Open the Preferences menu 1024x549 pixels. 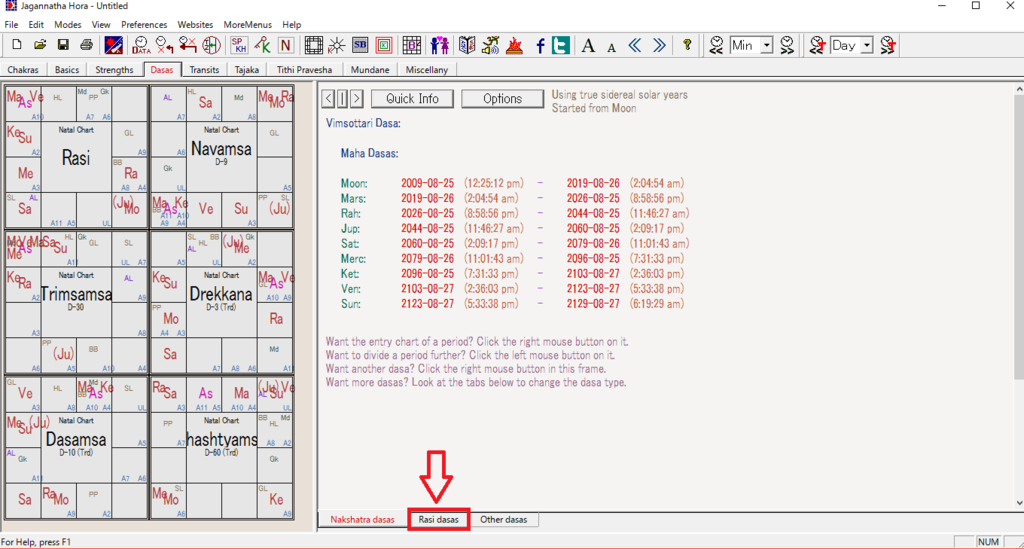coord(144,24)
